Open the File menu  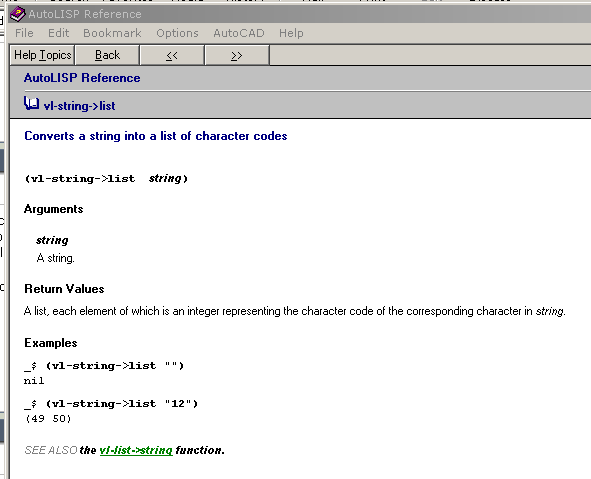pos(24,33)
